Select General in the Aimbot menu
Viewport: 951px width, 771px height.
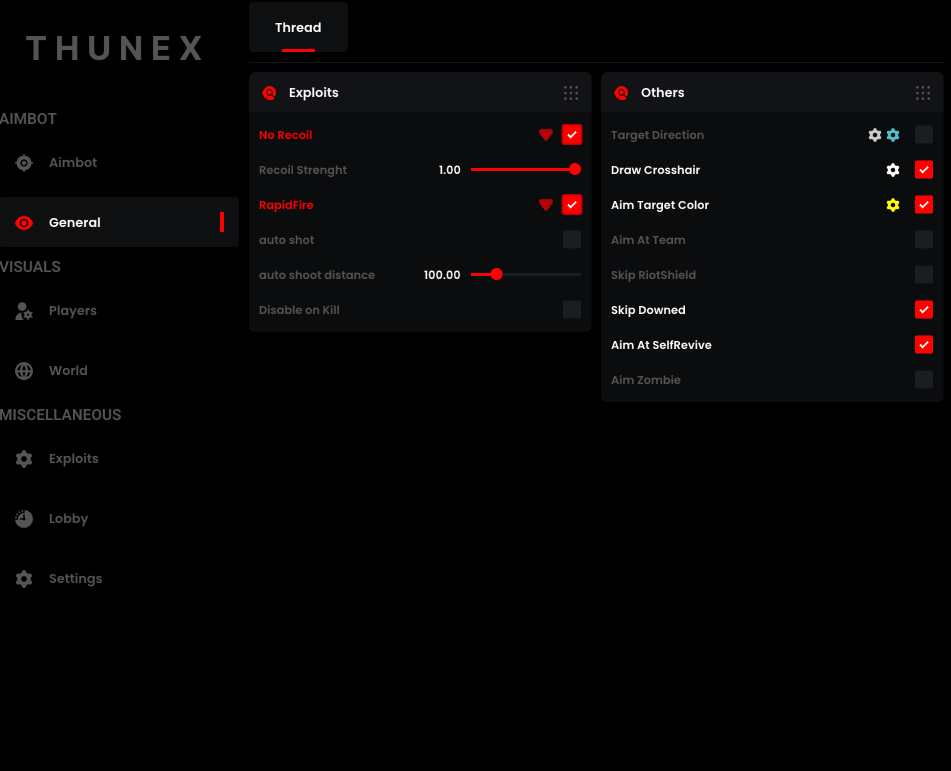tap(75, 222)
